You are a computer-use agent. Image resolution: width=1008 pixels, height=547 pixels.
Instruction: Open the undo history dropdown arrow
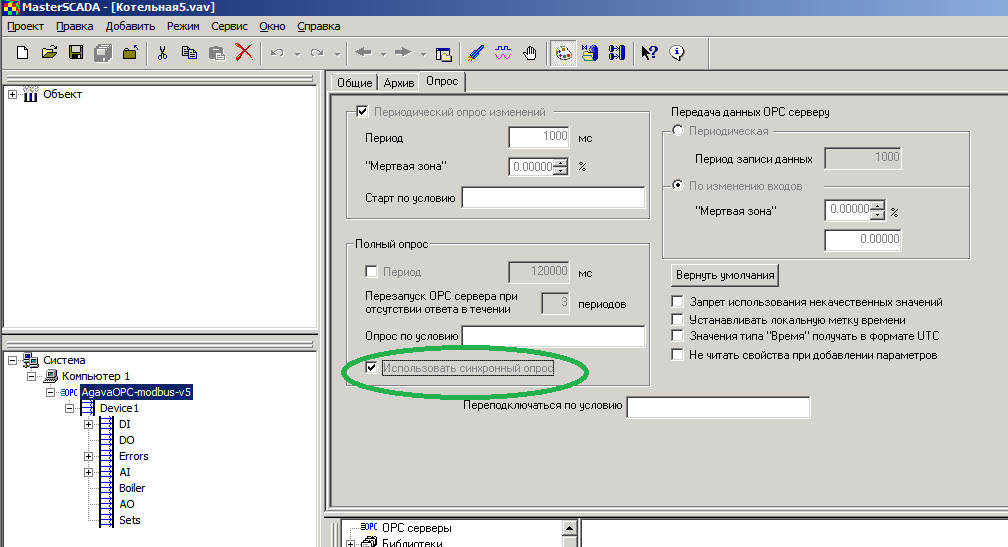click(x=297, y=54)
